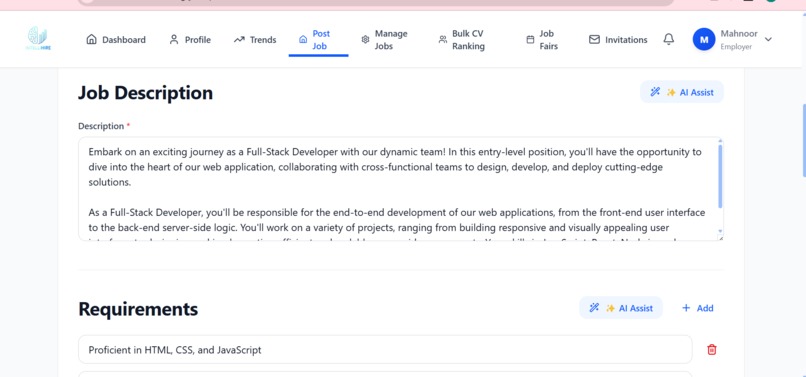Click the HTML, CSS, JavaScript requirement field

(x=385, y=350)
